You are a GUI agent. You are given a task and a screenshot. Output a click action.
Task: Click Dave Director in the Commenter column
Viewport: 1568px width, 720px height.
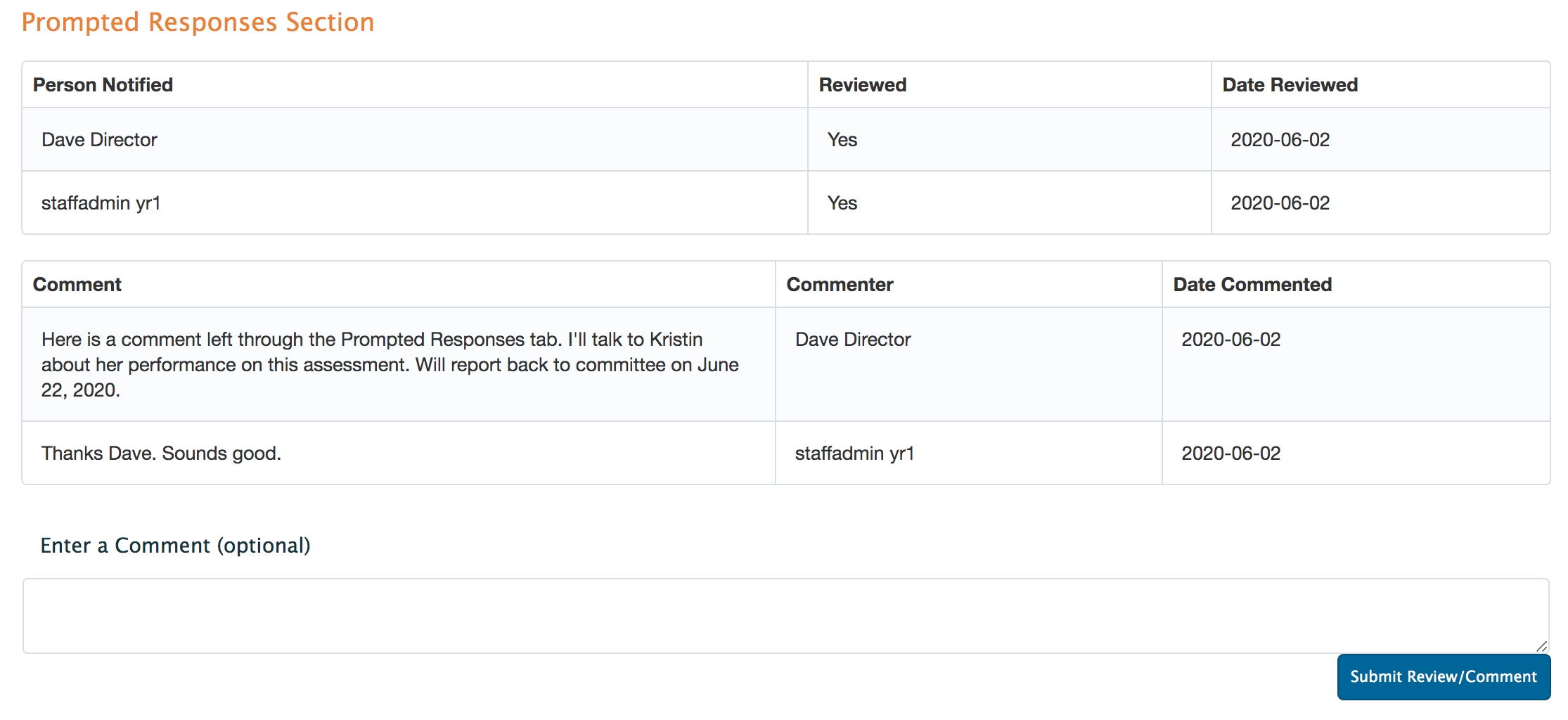click(x=852, y=340)
